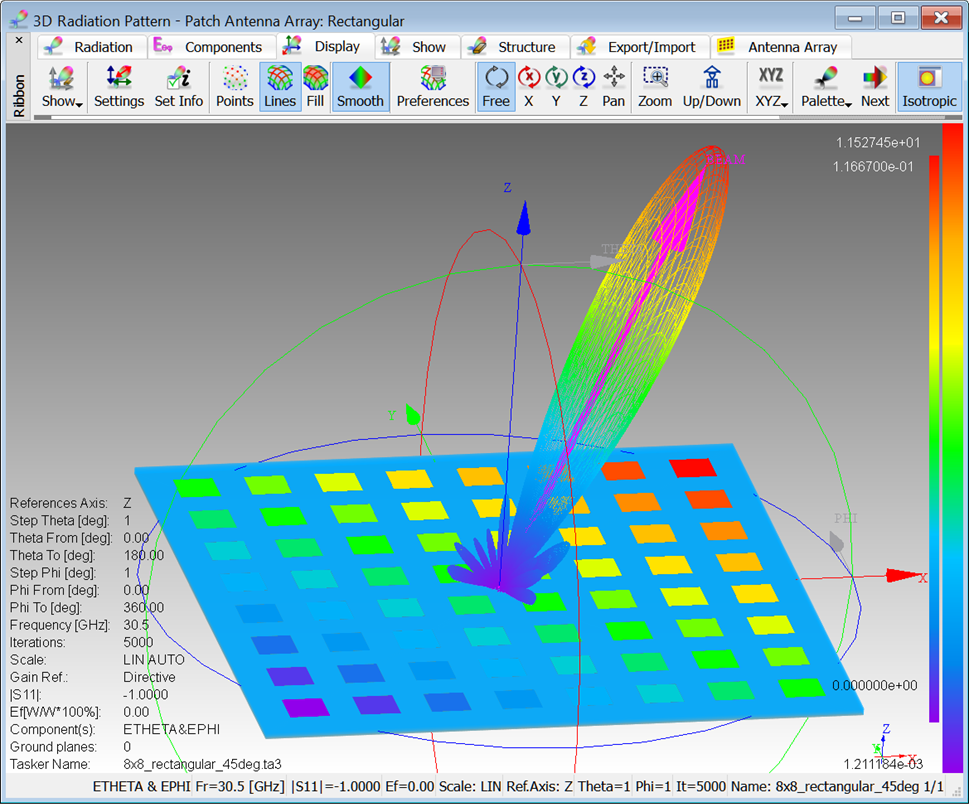Click the status bar Name: 8x8_rectangular_45deg 1/1
This screenshot has width=969, height=804.
pyautogui.click(x=837, y=787)
